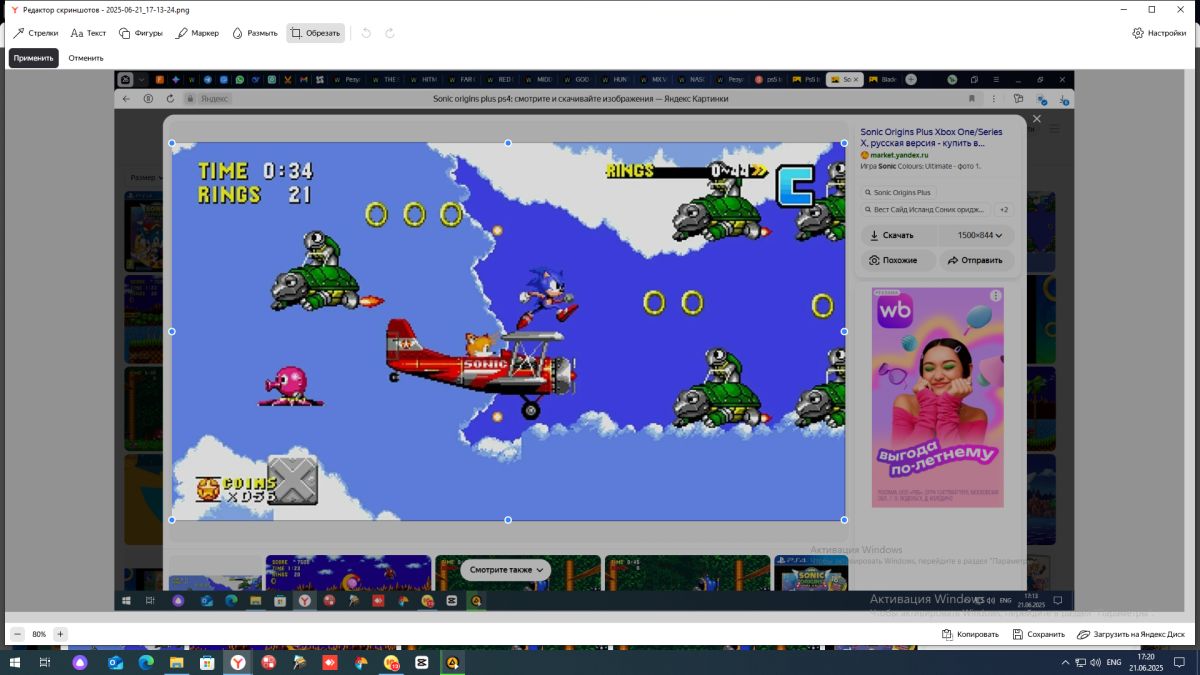Image resolution: width=1200 pixels, height=675 pixels.
Task: Open editor Settings (Настройки)
Action: 1159,33
